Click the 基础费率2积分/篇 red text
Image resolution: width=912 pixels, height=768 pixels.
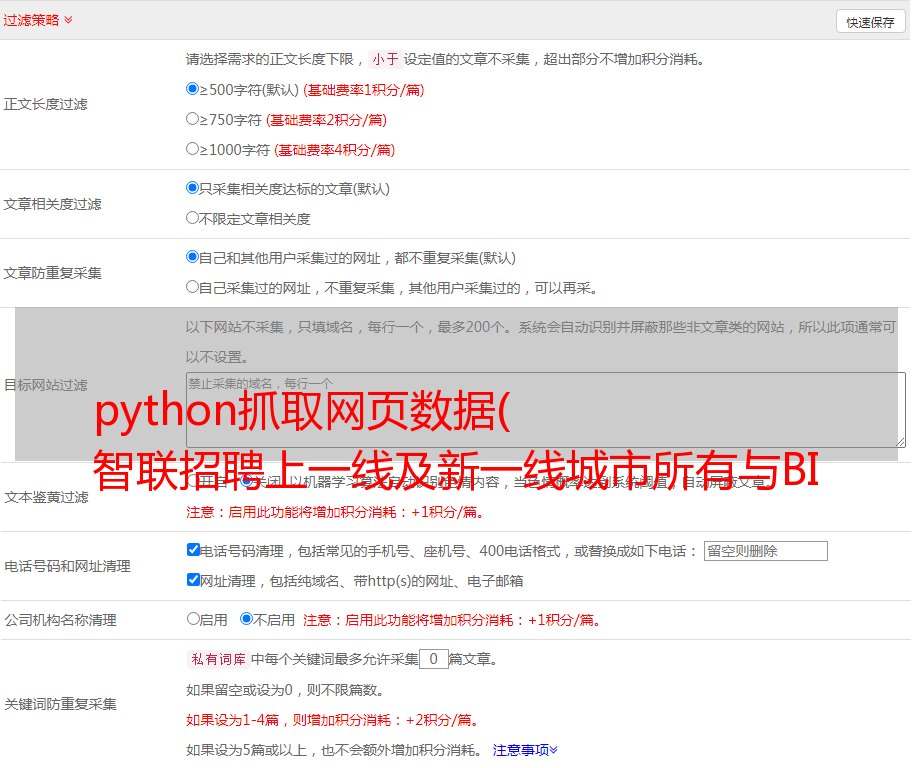pyautogui.click(x=326, y=120)
